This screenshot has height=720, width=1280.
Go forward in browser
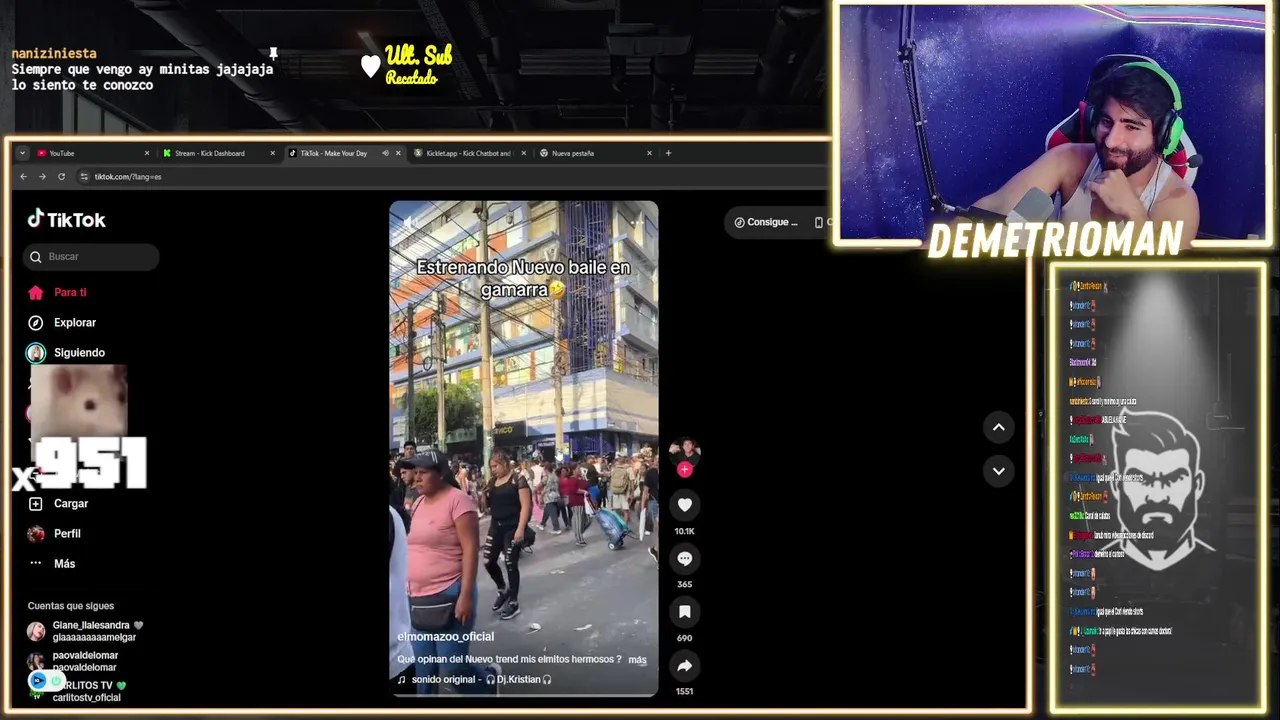[x=42, y=176]
